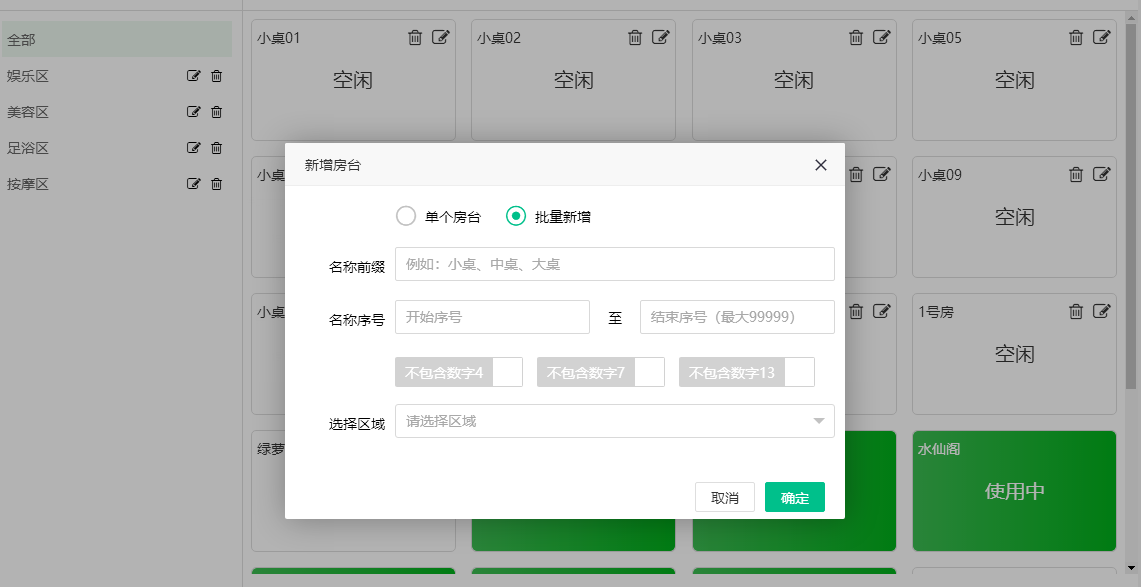Click the delete icon next to 足浴区
This screenshot has height=587, width=1141.
pos(216,147)
